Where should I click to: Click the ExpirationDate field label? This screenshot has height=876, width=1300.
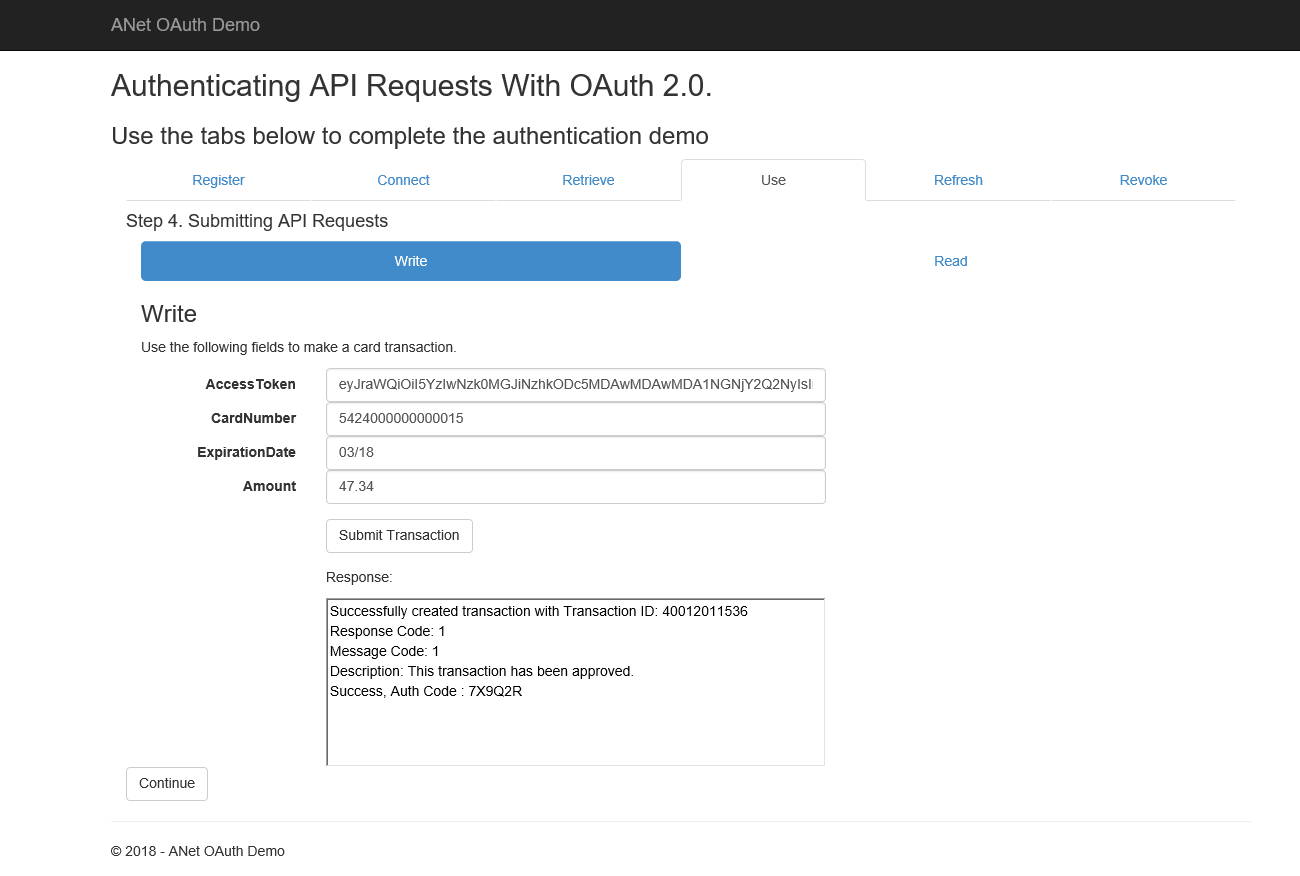pos(246,452)
